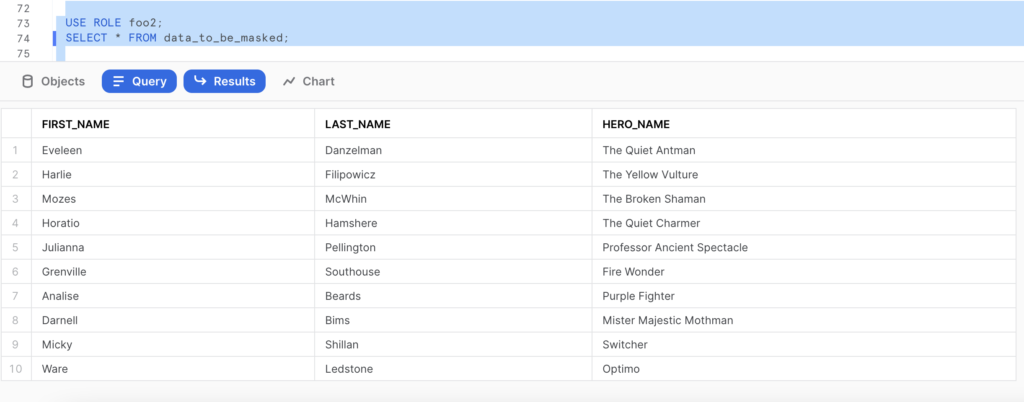Select the cell 'Fire Wonder'

coord(804,272)
